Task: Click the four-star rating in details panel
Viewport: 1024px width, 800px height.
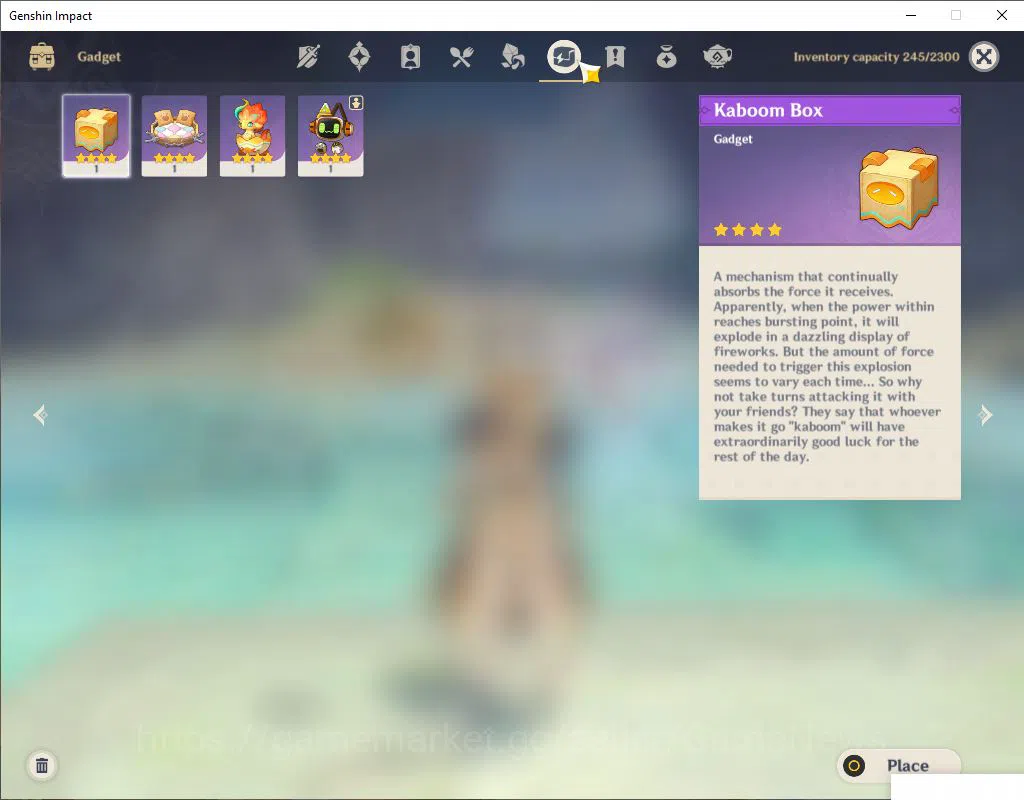Action: (747, 230)
